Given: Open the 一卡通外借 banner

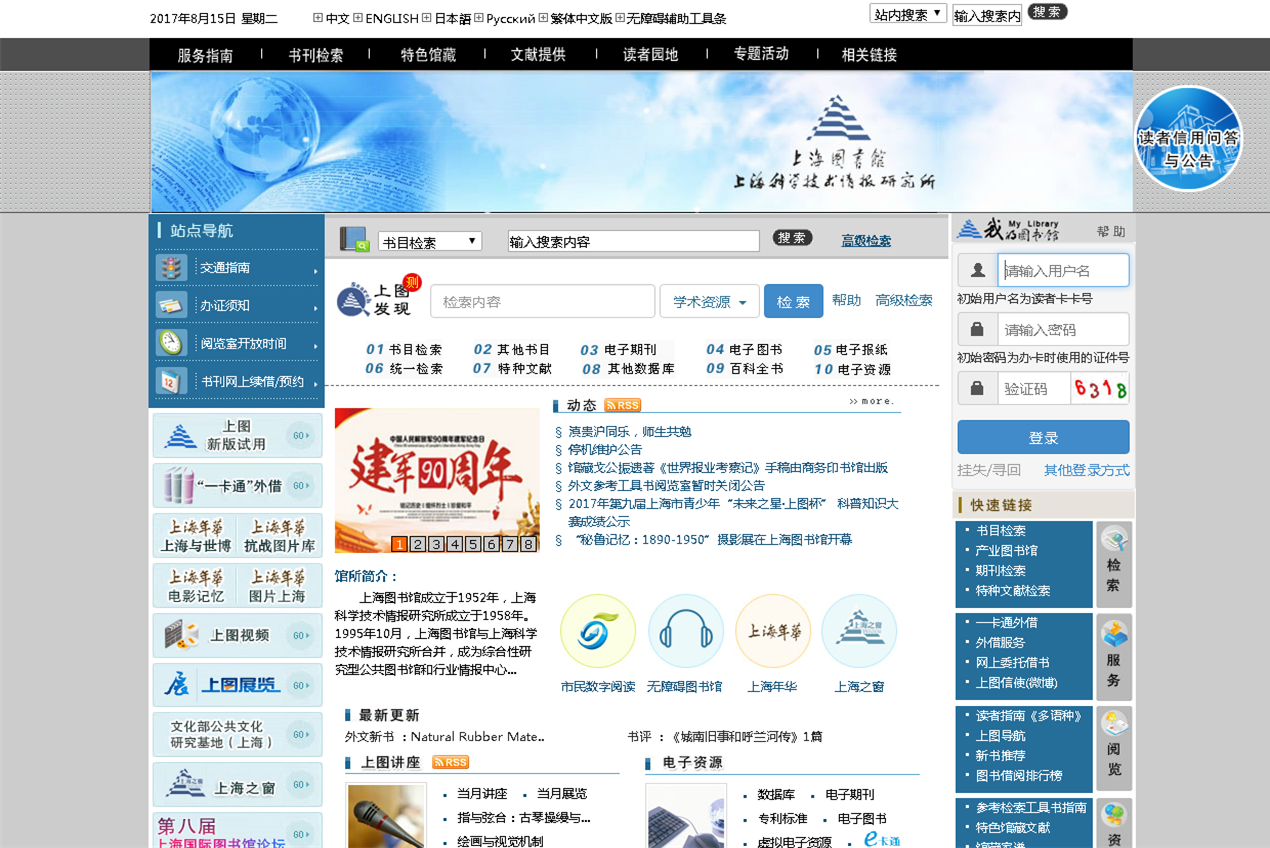Looking at the screenshot, I should pyautogui.click(x=237, y=486).
